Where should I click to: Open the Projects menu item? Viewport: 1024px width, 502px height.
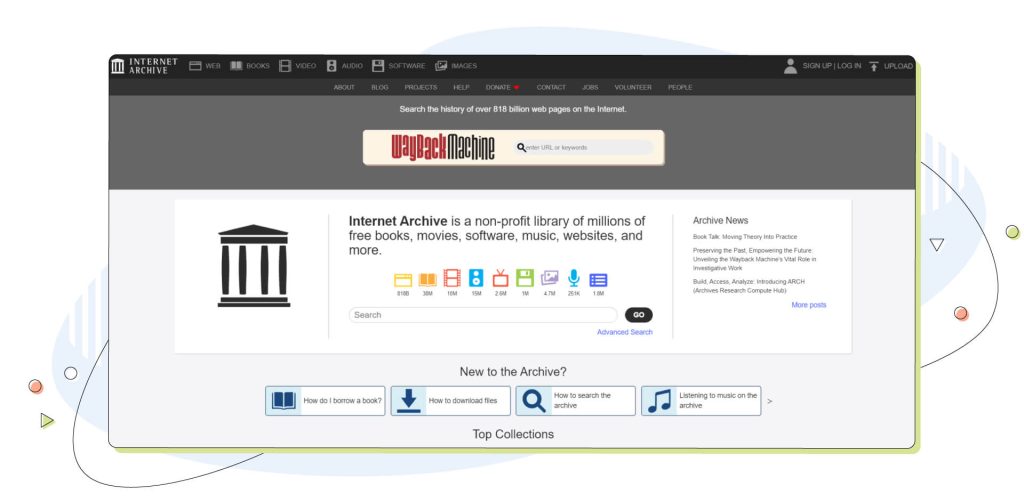pyautogui.click(x=421, y=87)
